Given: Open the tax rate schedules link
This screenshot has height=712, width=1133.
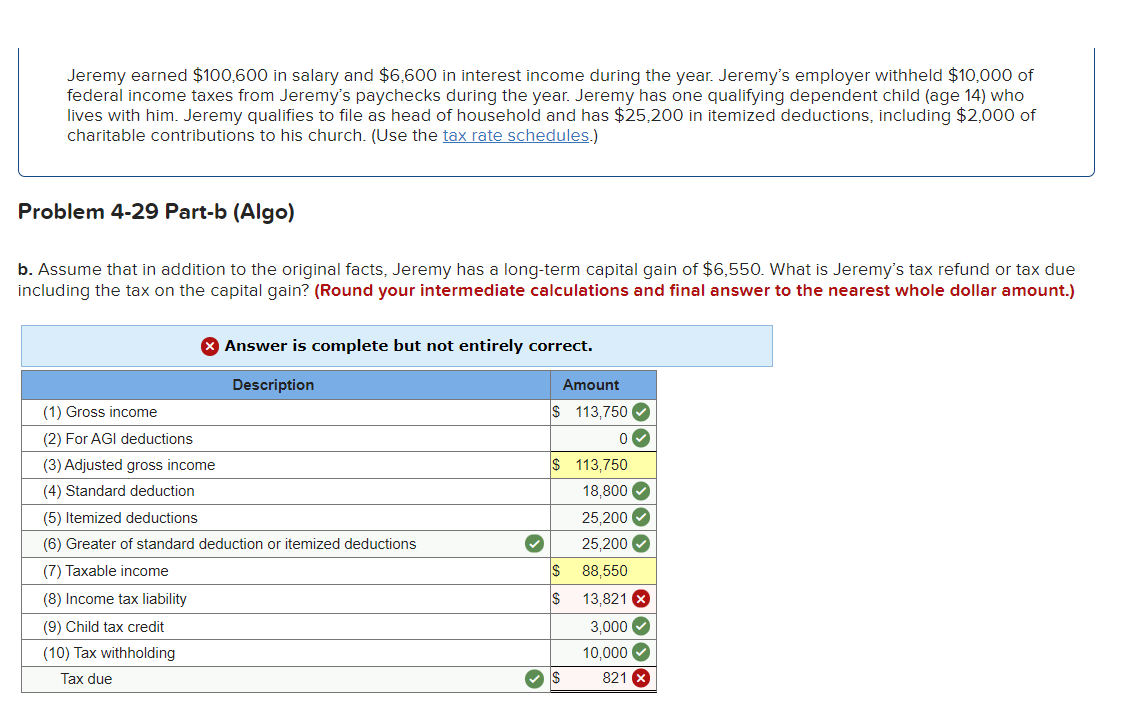Looking at the screenshot, I should click(x=516, y=135).
